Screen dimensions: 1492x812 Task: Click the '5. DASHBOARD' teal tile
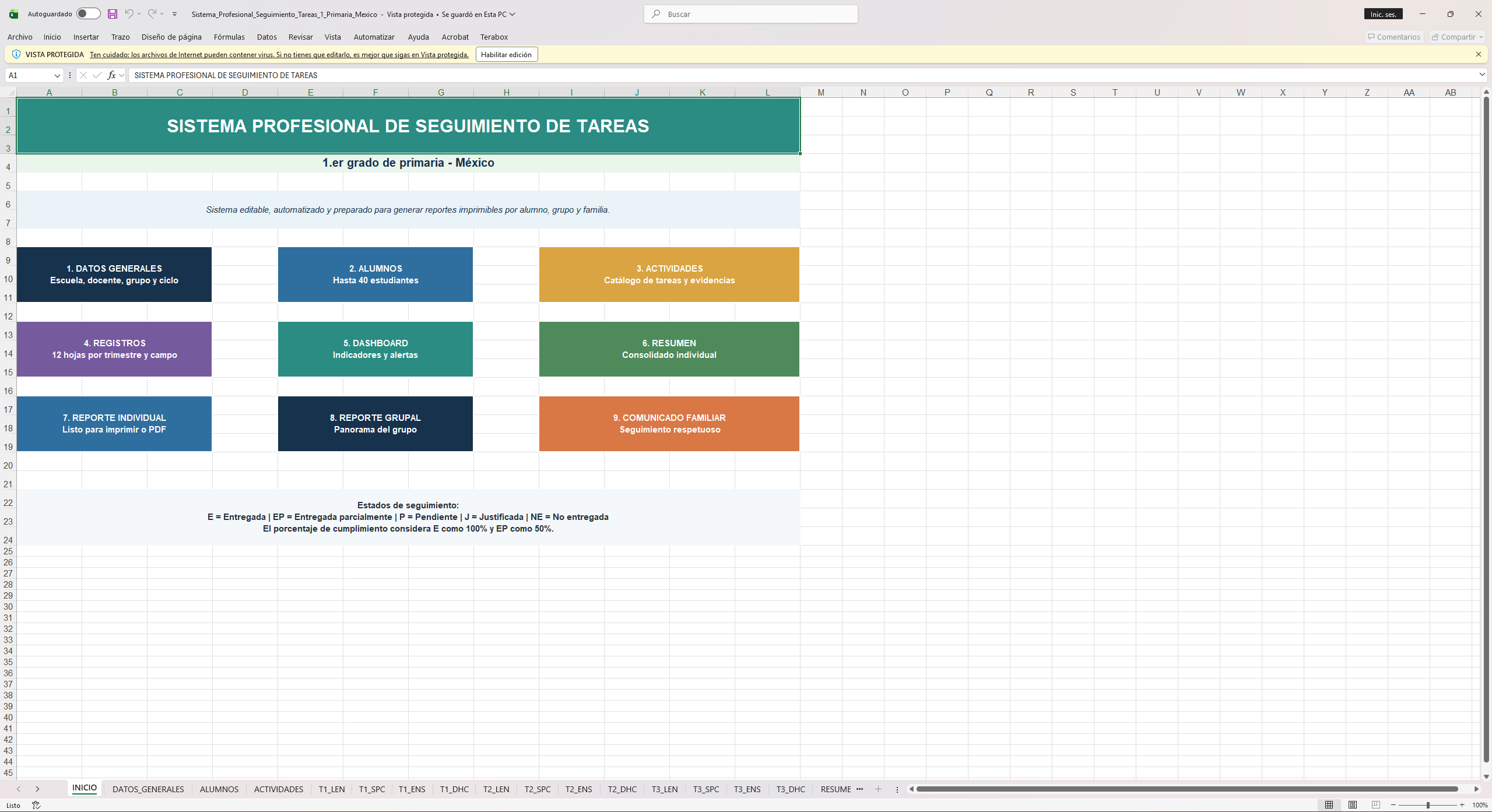coord(375,349)
